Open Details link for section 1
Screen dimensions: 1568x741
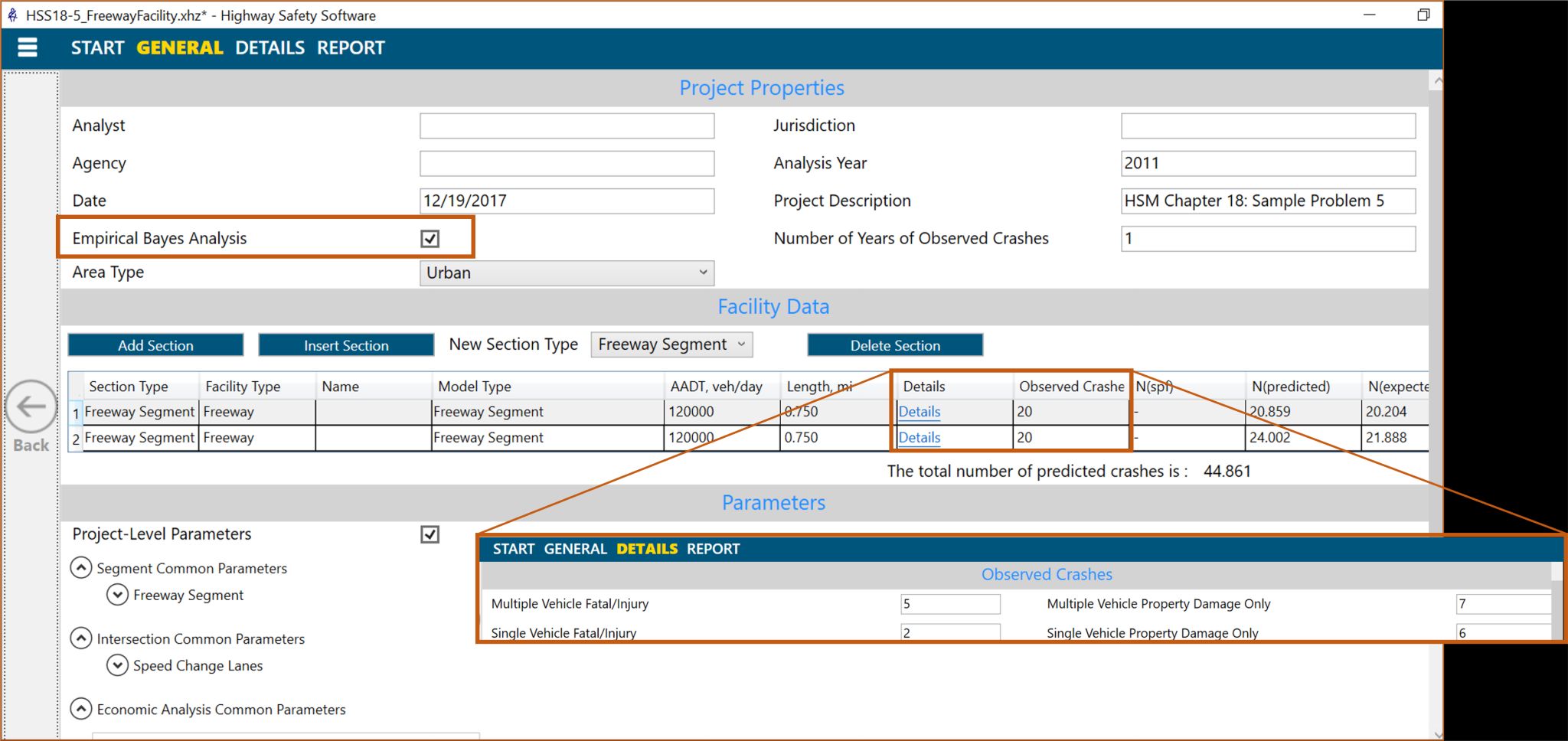pos(919,412)
